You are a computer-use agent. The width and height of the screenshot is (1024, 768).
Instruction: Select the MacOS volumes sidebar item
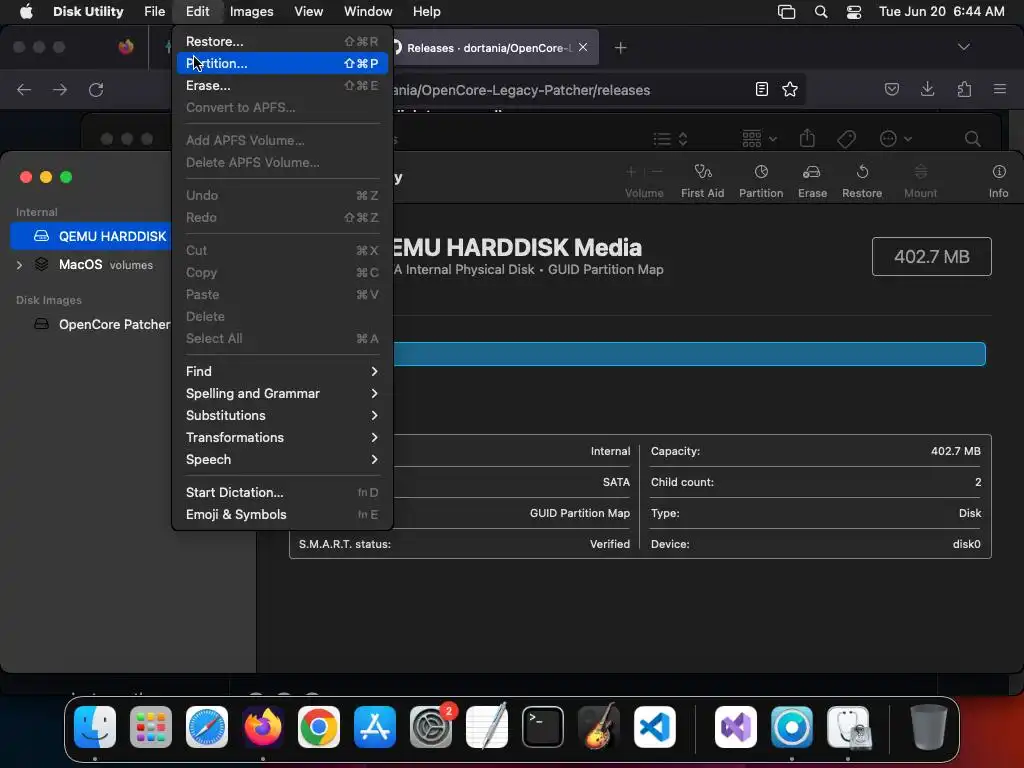(x=105, y=264)
